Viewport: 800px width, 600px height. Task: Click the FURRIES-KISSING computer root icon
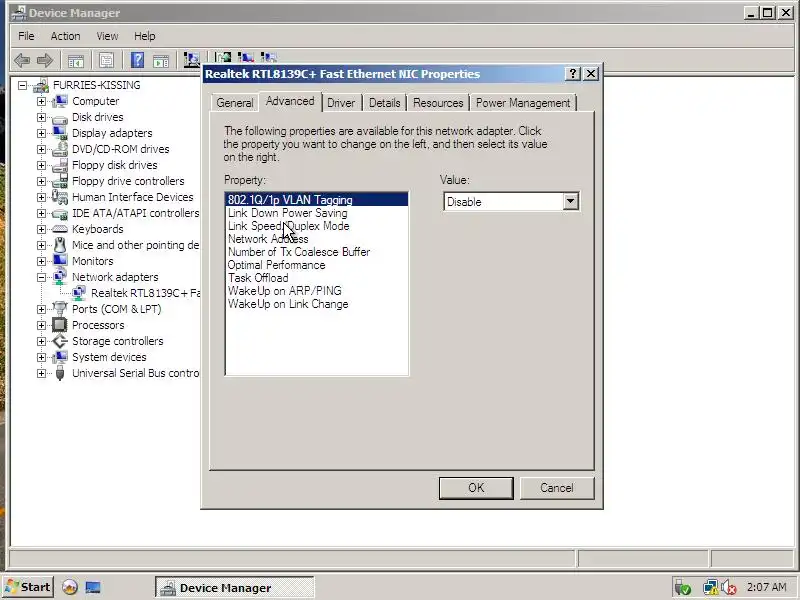coord(41,85)
